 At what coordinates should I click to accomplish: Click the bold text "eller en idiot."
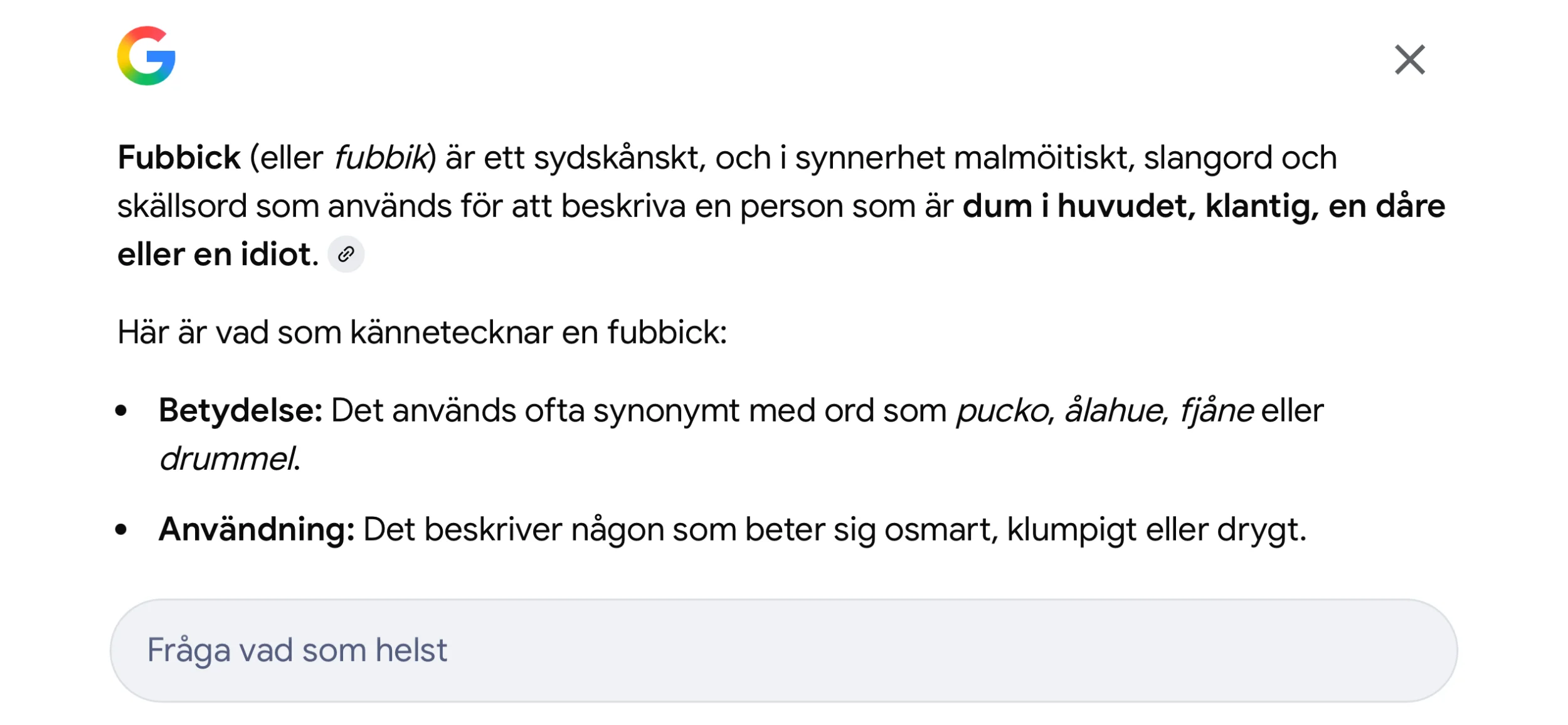pyautogui.click(x=218, y=255)
